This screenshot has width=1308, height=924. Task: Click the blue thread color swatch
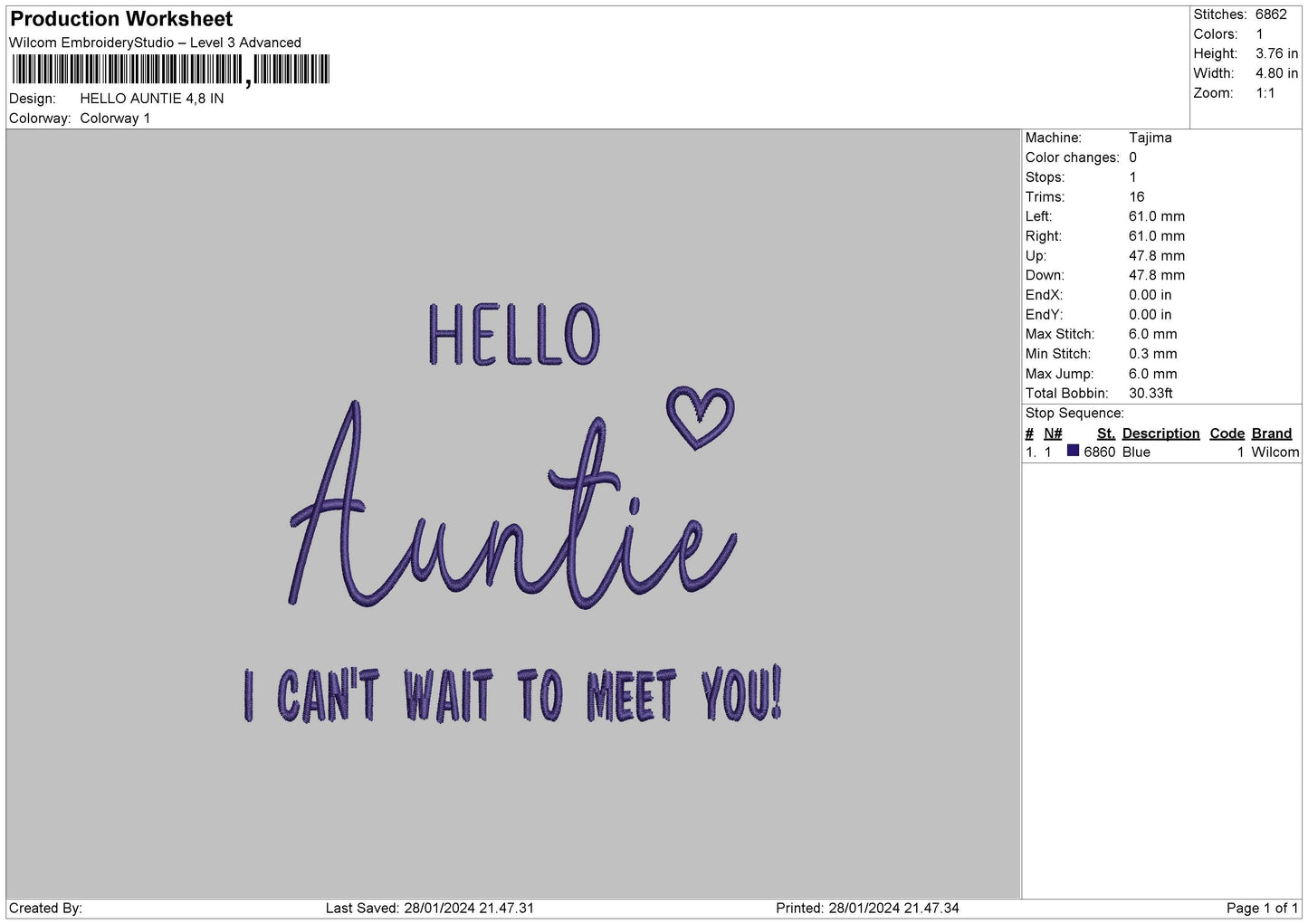(x=1073, y=451)
